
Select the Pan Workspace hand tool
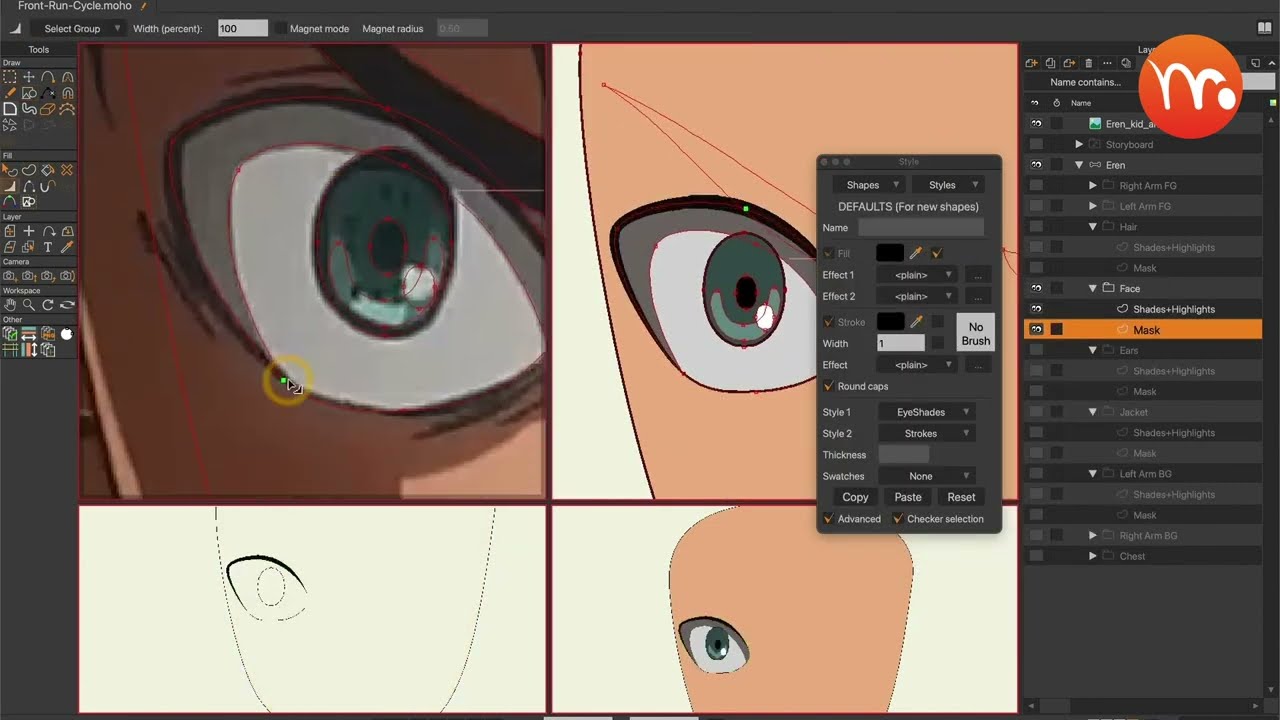click(x=10, y=305)
